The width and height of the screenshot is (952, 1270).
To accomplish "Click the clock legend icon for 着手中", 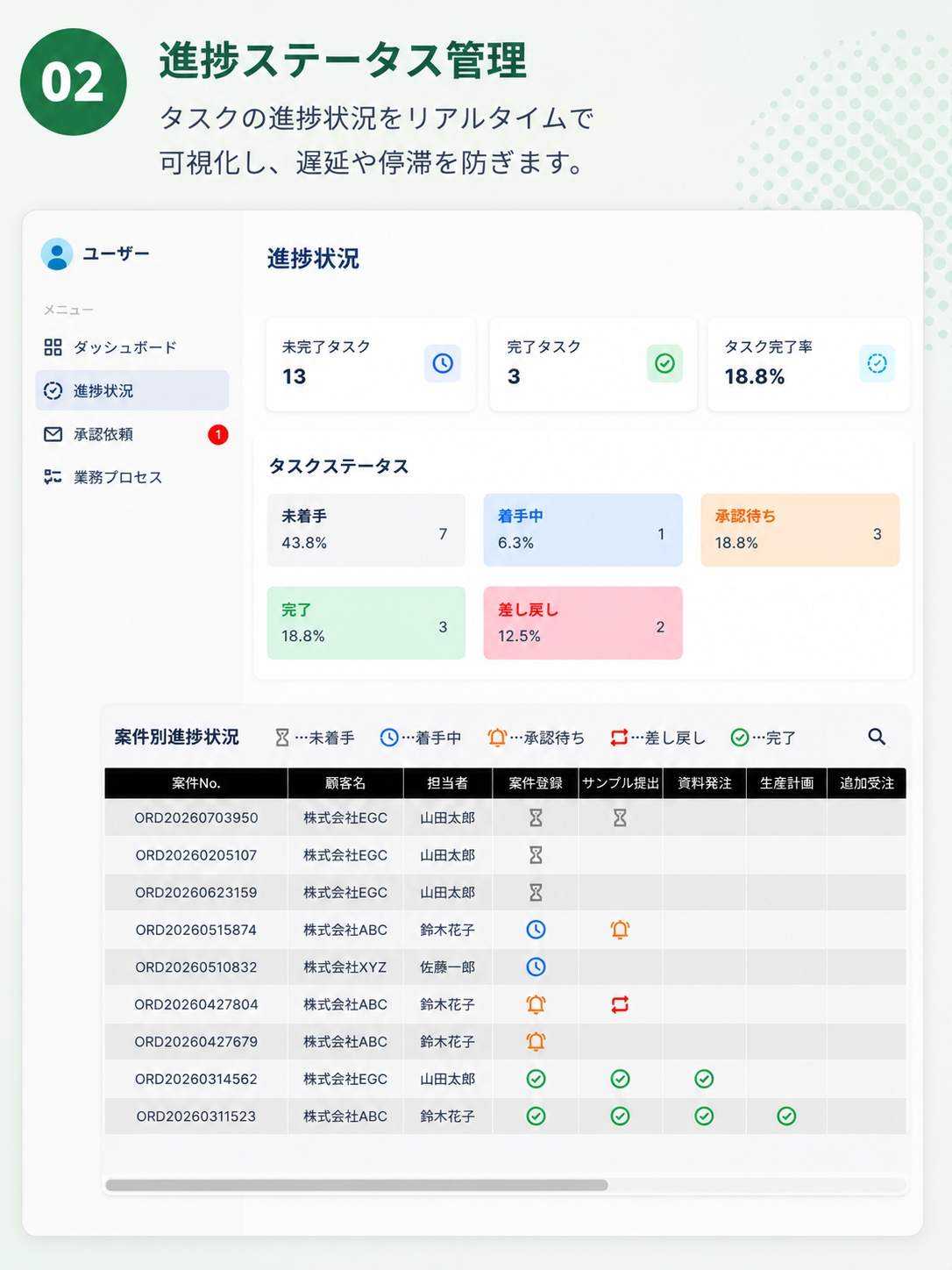I will point(389,738).
